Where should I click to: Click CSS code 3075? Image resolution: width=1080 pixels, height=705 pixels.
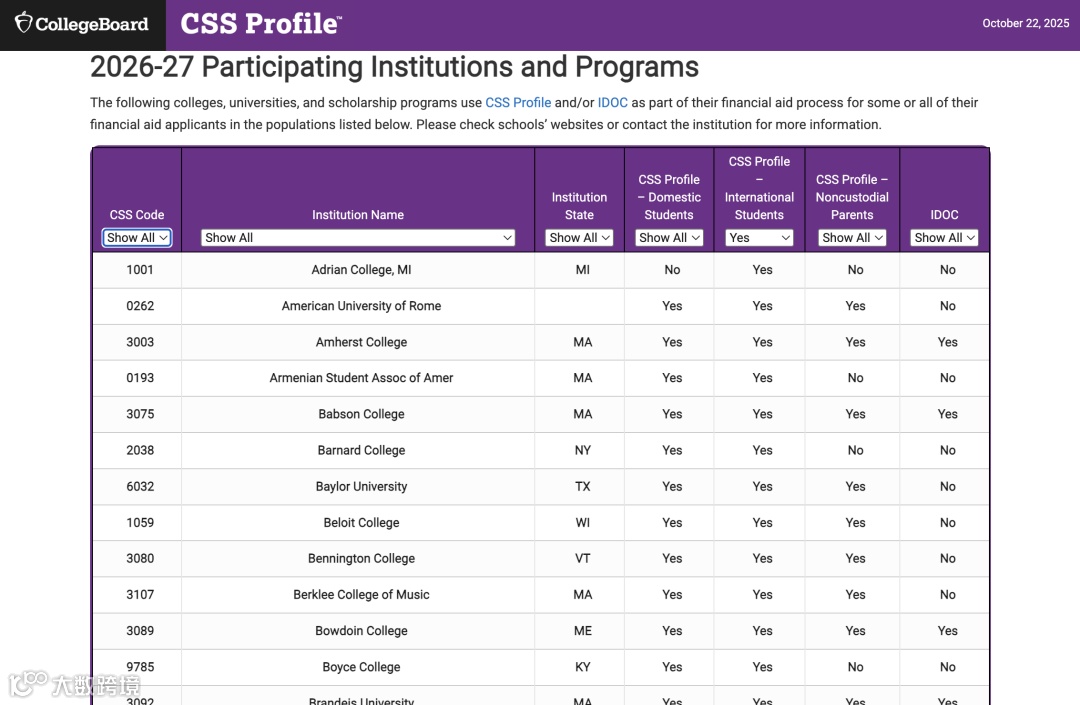140,414
